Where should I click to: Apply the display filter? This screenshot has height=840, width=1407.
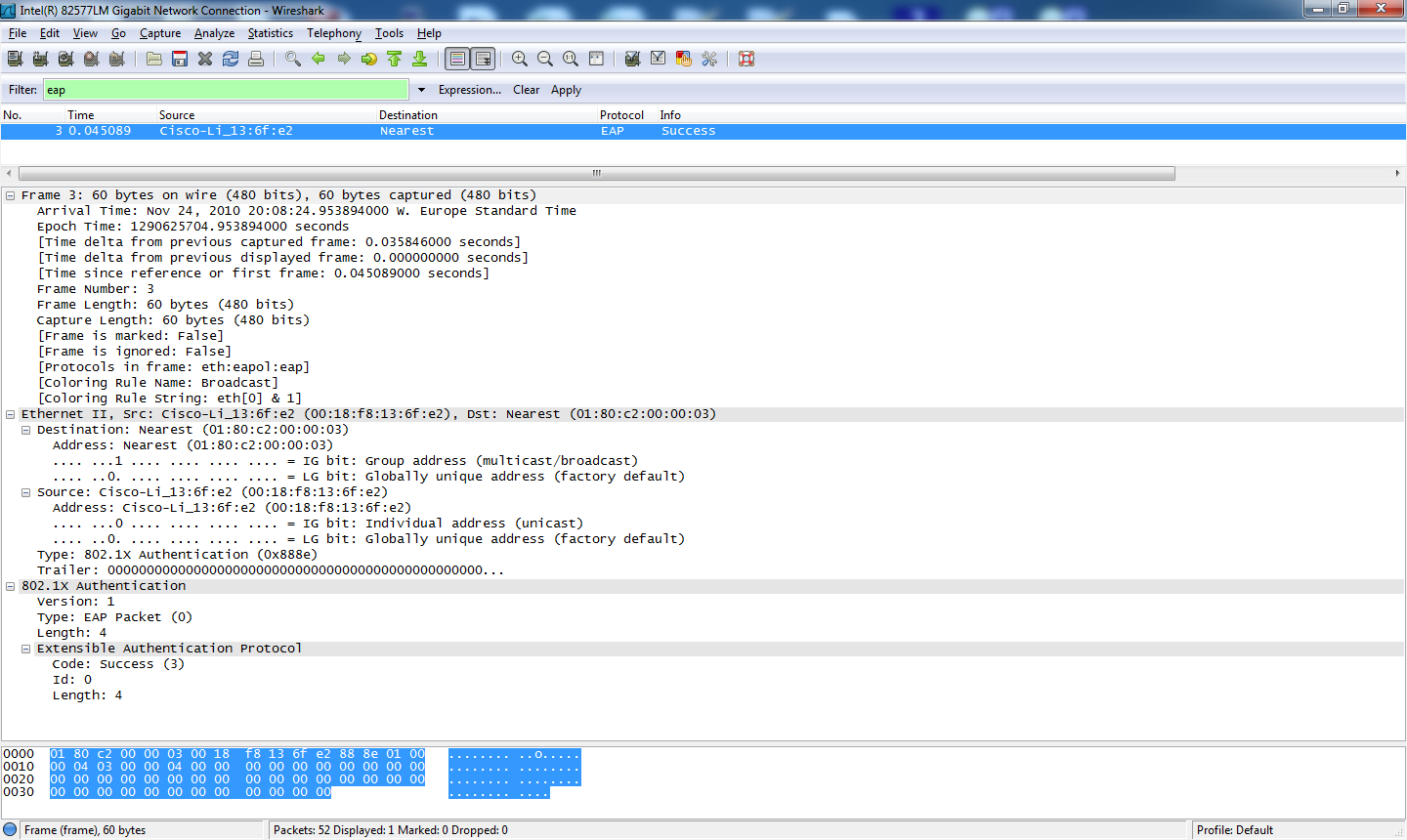566,90
